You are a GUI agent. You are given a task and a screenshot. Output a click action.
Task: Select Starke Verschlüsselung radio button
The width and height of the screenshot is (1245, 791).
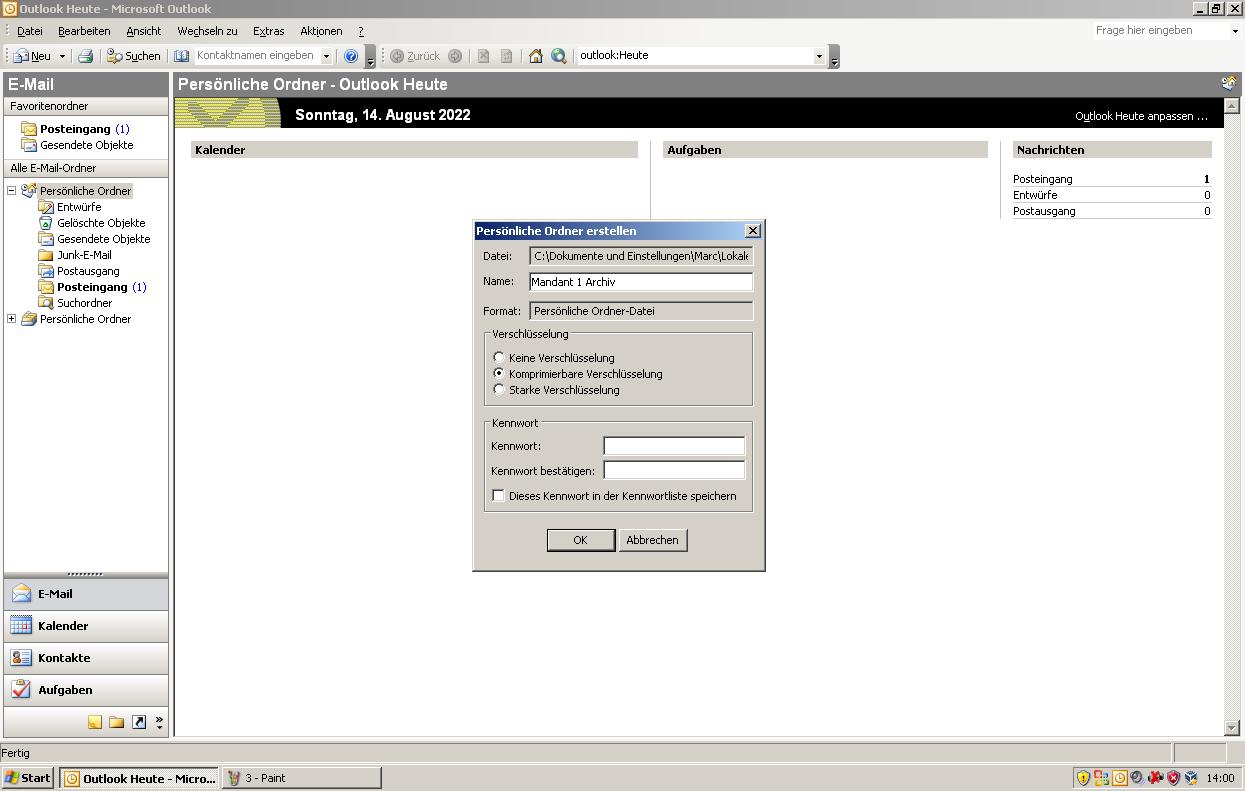[499, 390]
